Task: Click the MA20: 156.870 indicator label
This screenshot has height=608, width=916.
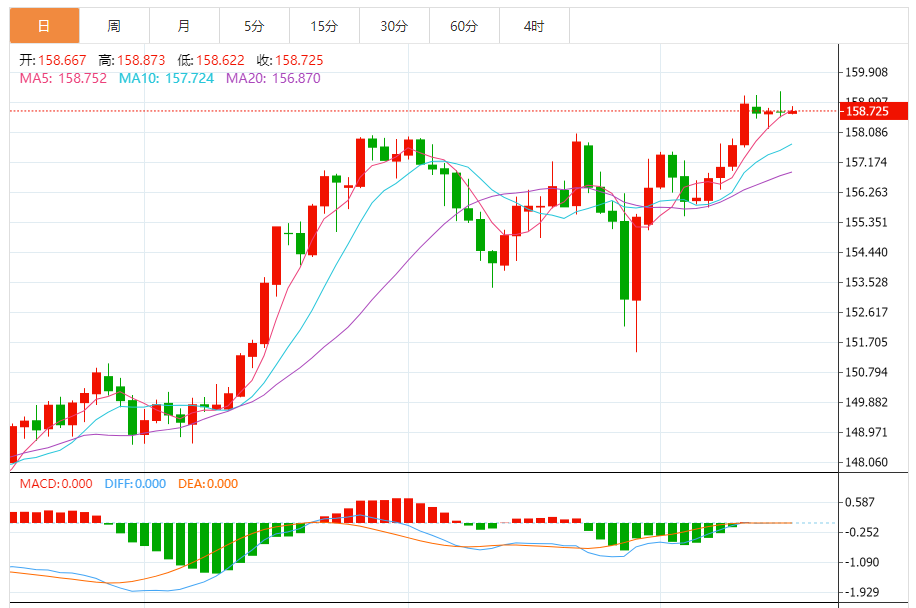Action: pyautogui.click(x=273, y=78)
